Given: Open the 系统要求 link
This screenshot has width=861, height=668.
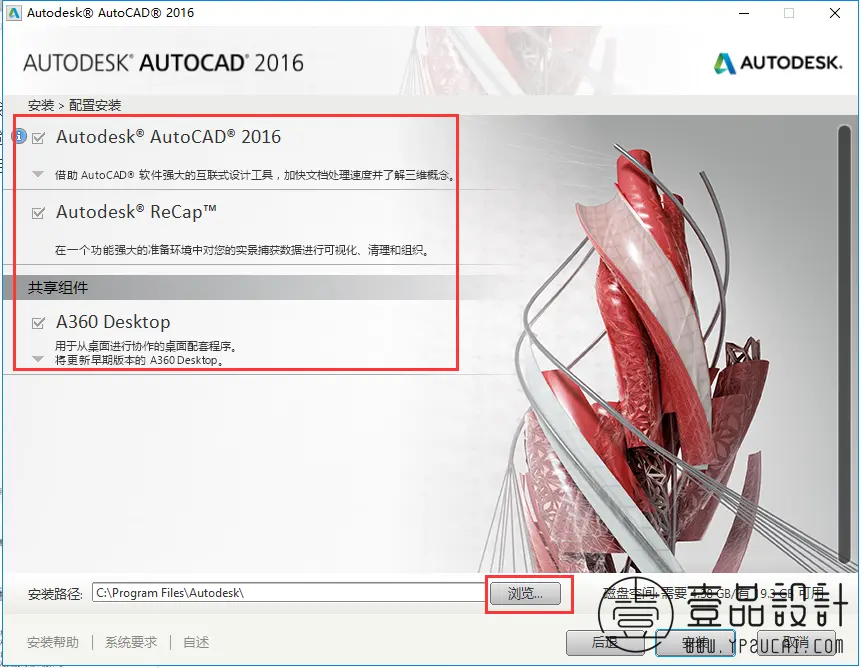Looking at the screenshot, I should point(131,642).
